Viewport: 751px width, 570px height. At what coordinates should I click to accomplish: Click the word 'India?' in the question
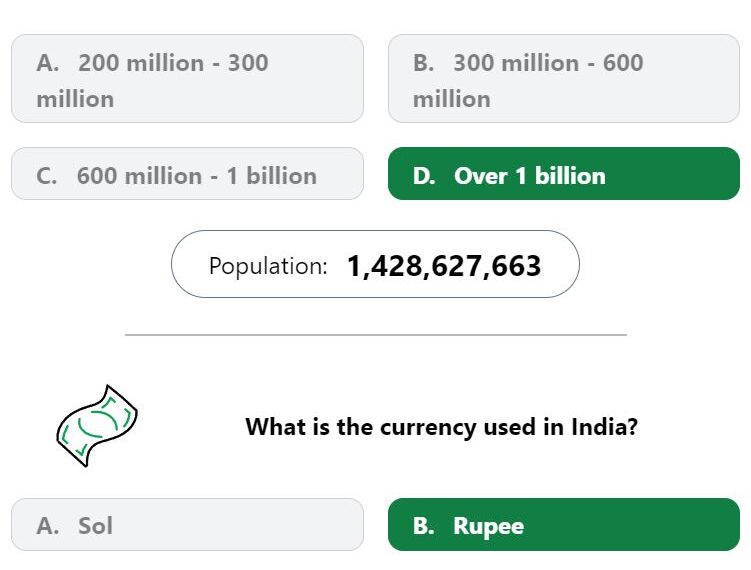click(604, 426)
